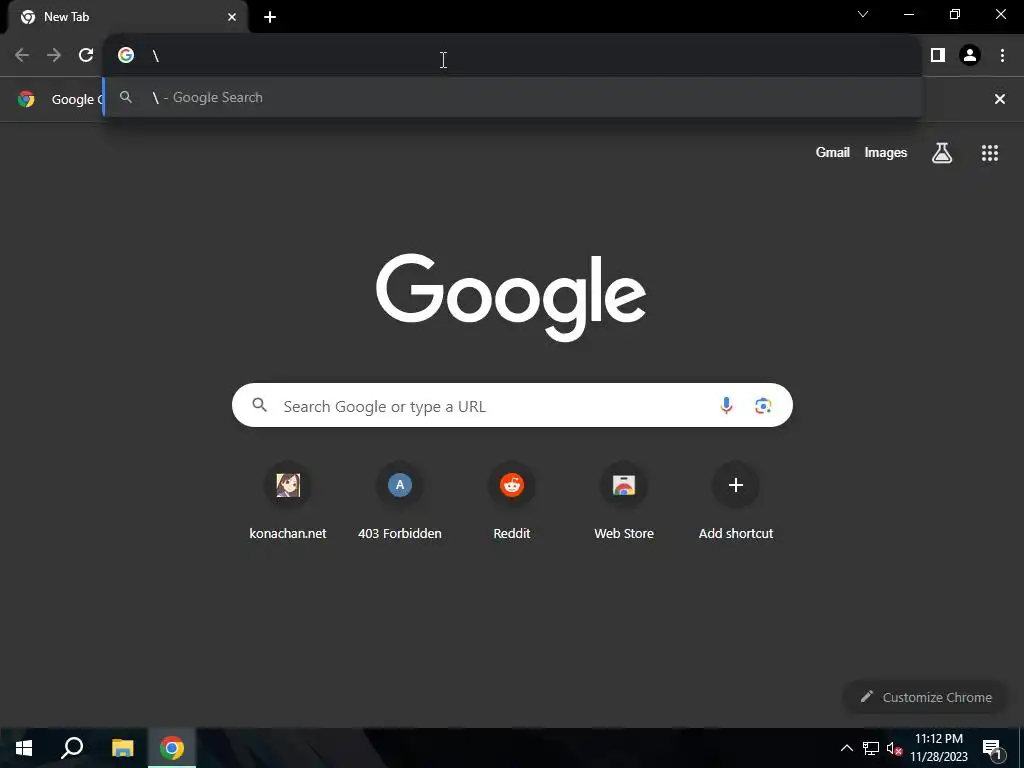1024x768 pixels.
Task: Select the "\ - Google Search" suggestion
Action: pyautogui.click(x=513, y=97)
